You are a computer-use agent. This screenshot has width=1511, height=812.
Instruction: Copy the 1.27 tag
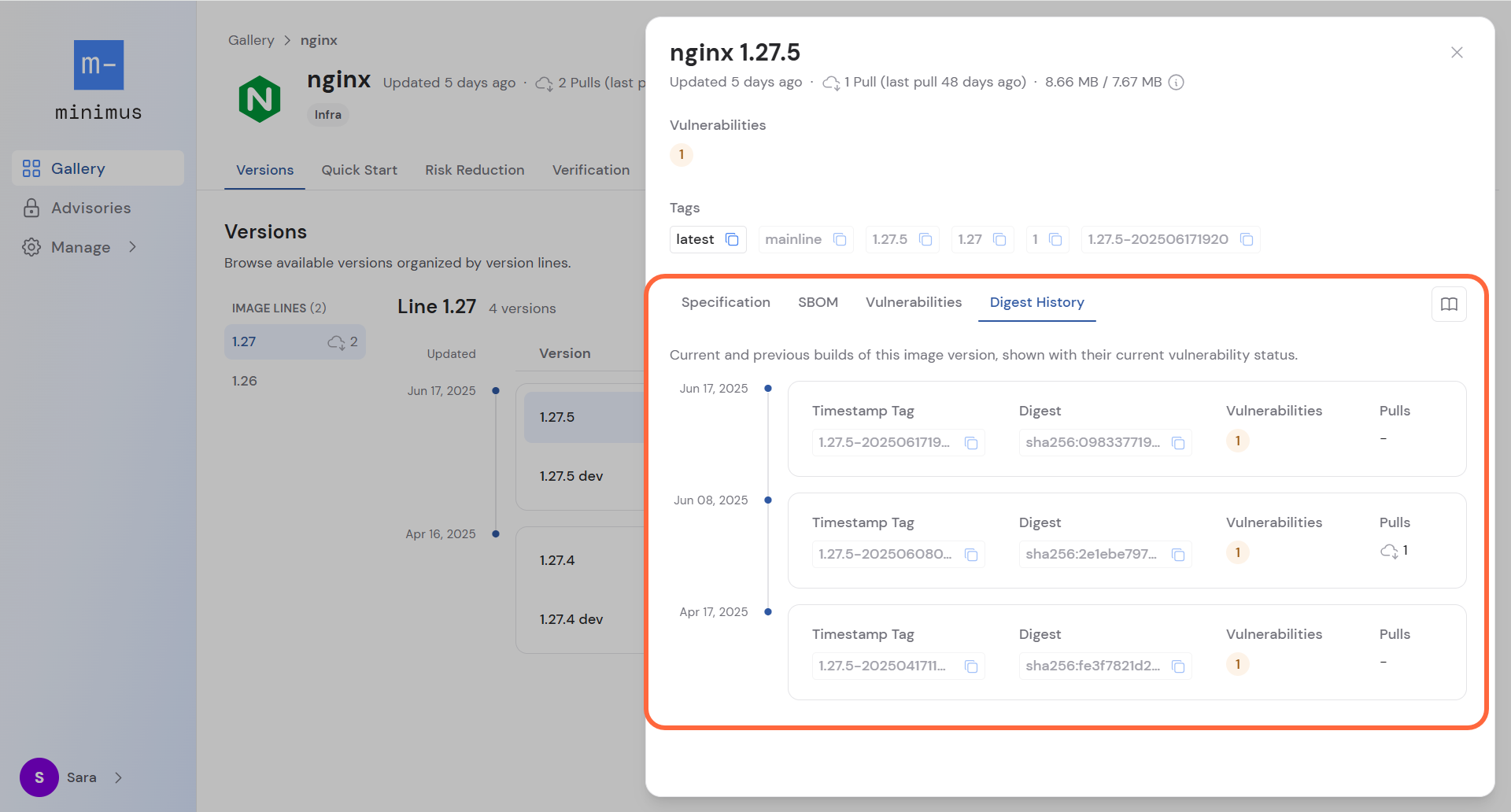999,239
